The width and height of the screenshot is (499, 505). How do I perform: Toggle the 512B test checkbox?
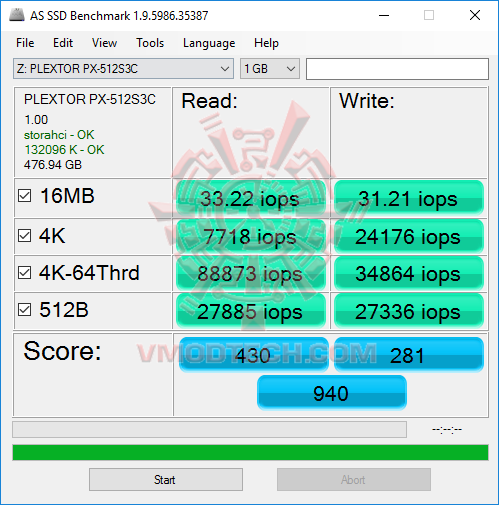(x=25, y=310)
